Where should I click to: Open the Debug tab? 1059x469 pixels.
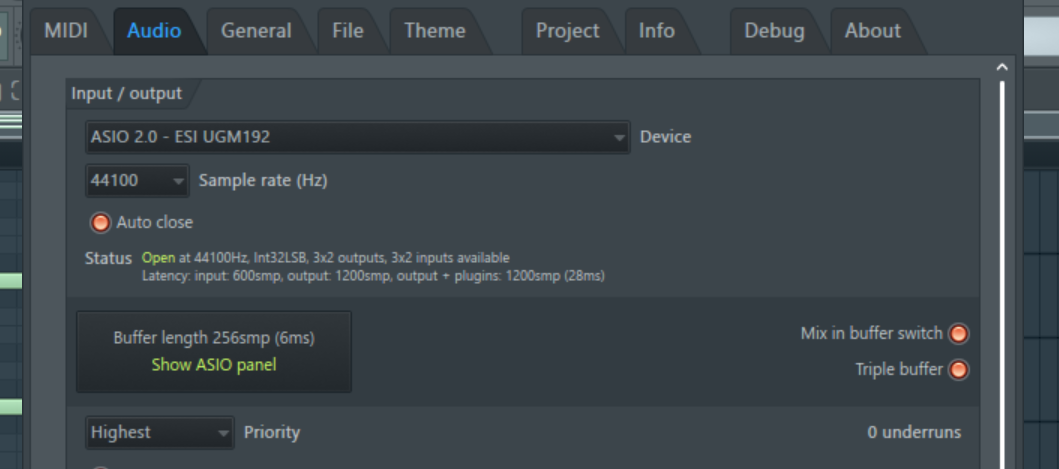774,31
